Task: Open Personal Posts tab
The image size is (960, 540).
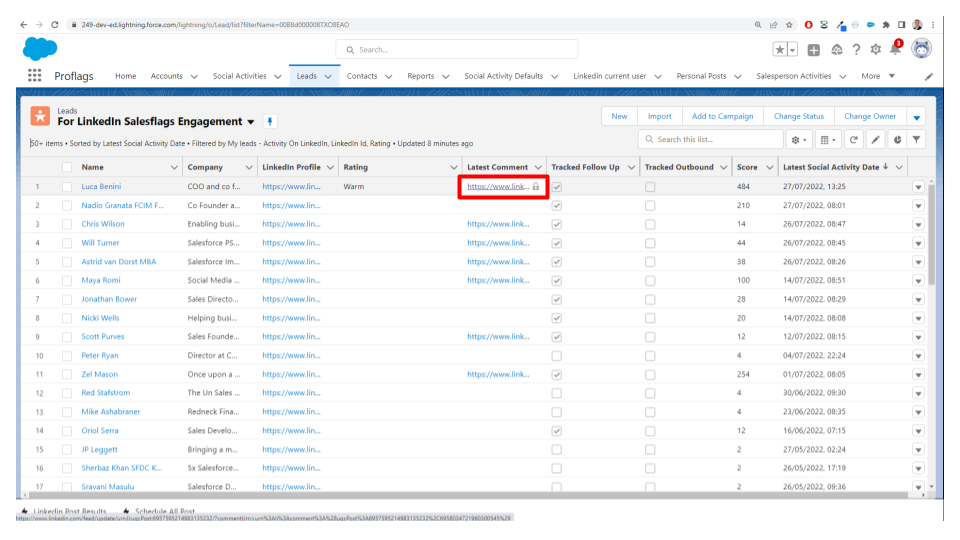Action: 701,76
